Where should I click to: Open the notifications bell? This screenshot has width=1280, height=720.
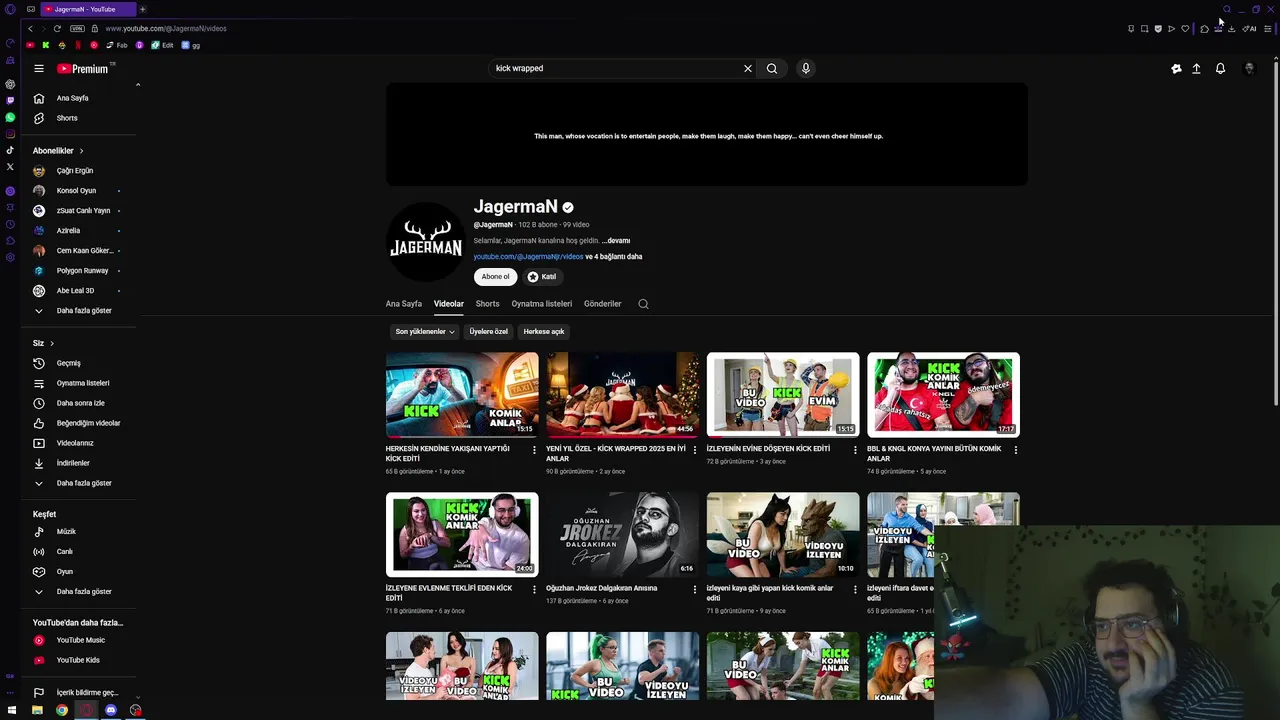[1220, 69]
